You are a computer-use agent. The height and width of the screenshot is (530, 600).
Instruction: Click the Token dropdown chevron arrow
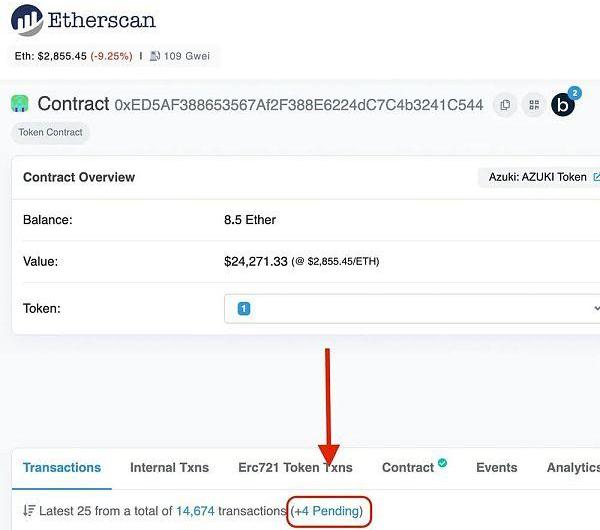click(596, 308)
